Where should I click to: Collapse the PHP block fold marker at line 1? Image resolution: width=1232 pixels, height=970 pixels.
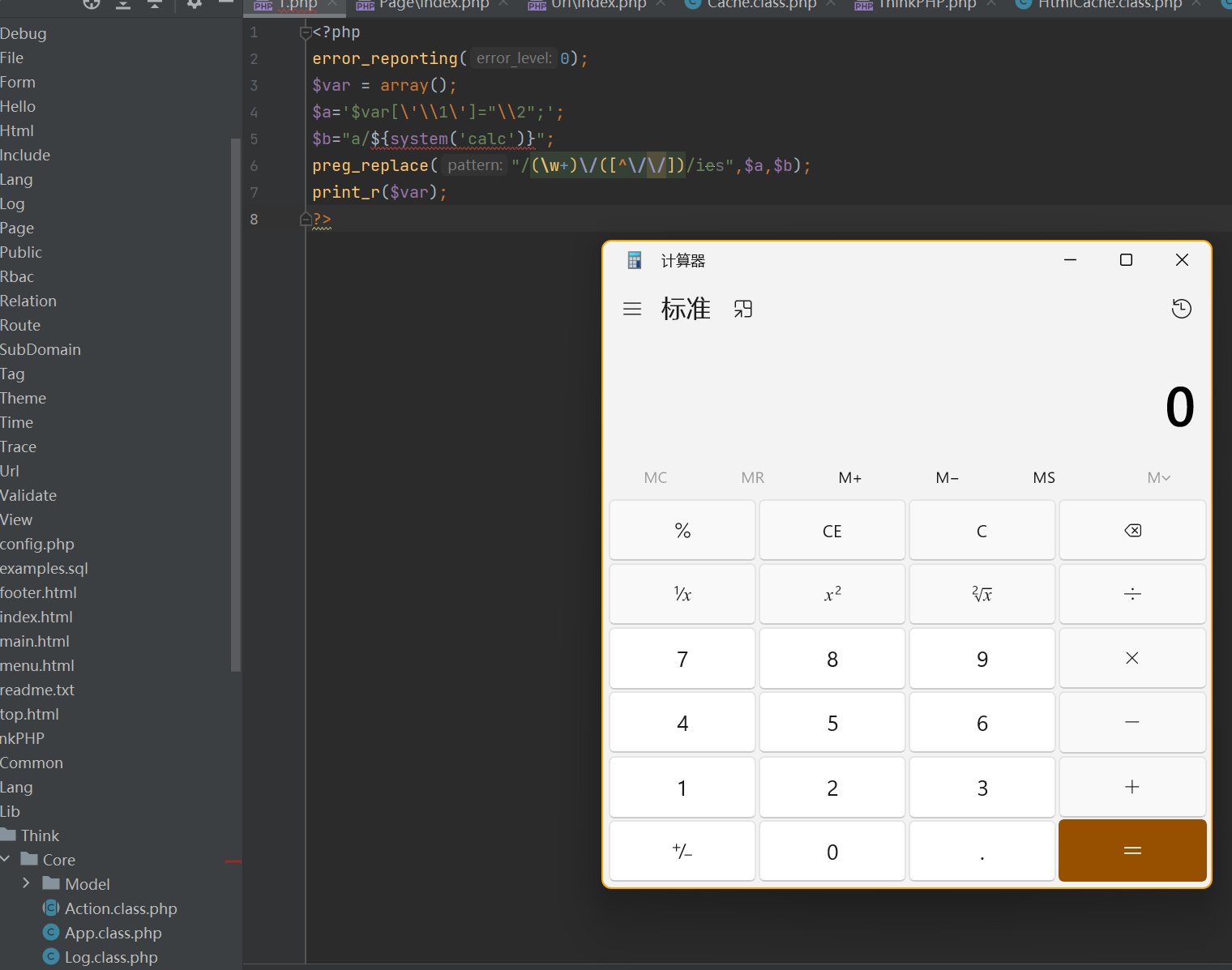[306, 32]
